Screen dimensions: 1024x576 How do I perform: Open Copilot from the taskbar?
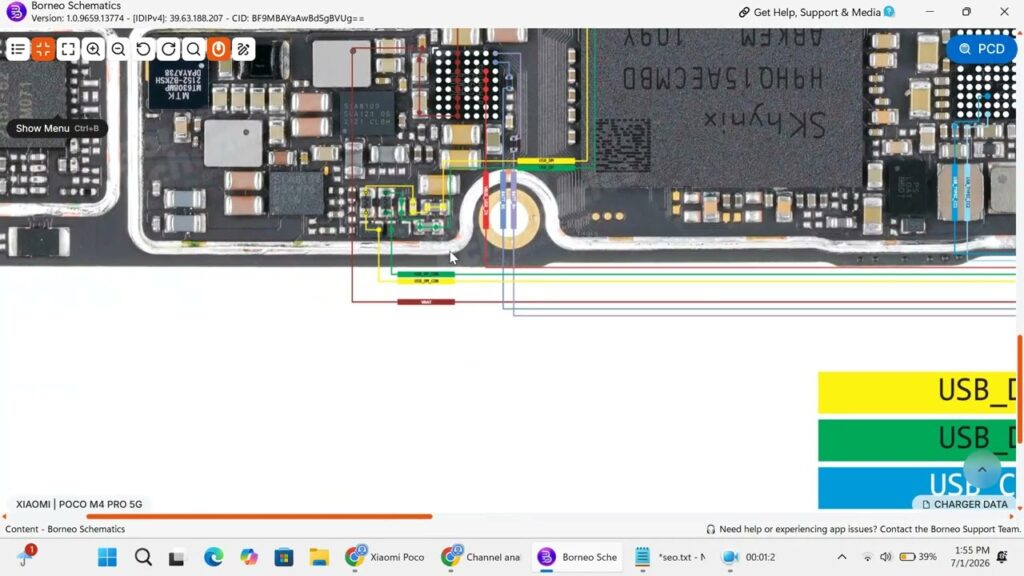pos(249,557)
